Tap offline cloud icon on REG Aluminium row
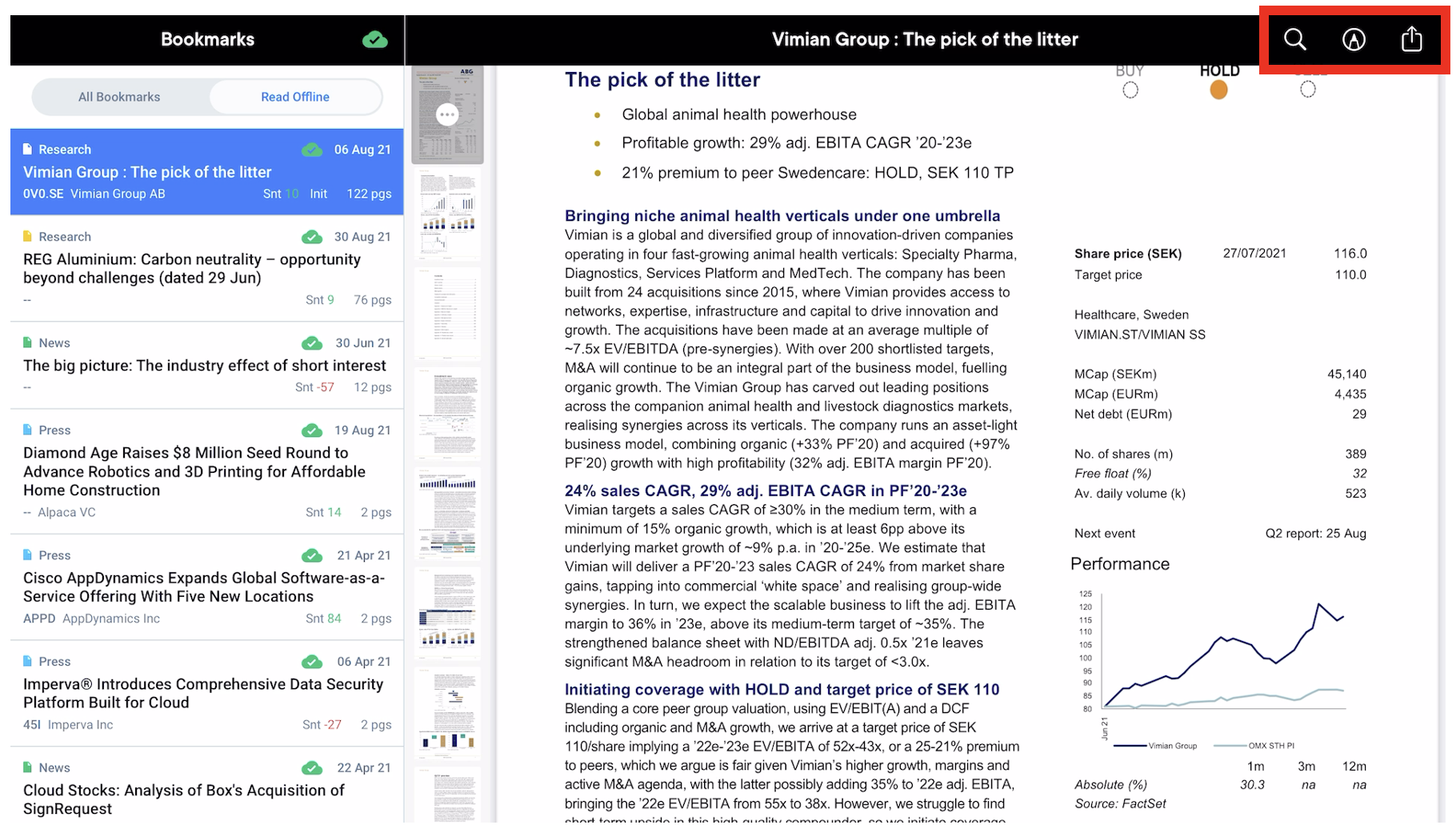Screen dimensions: 1456x837 312,237
